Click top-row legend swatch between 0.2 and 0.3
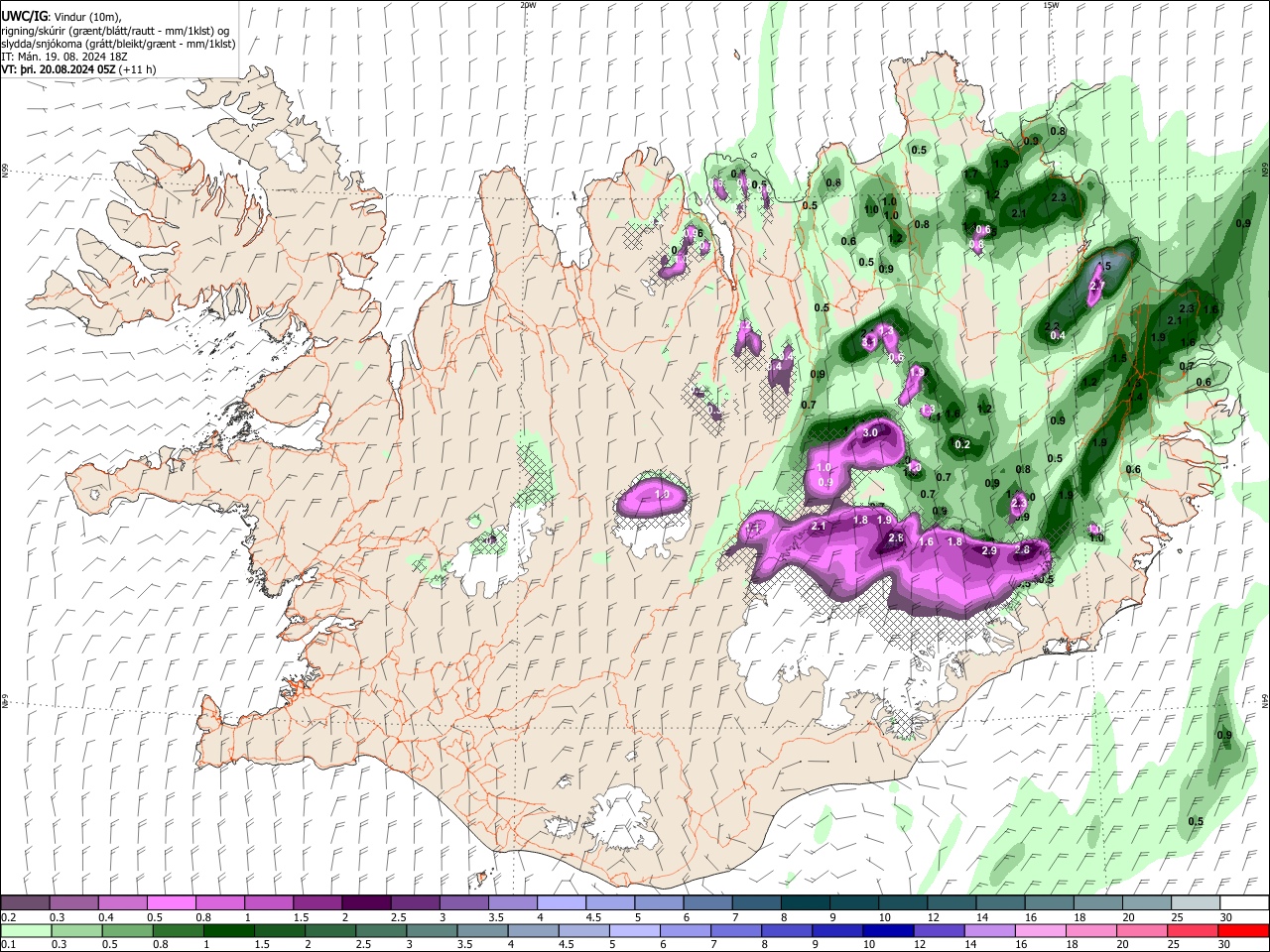 (25, 903)
